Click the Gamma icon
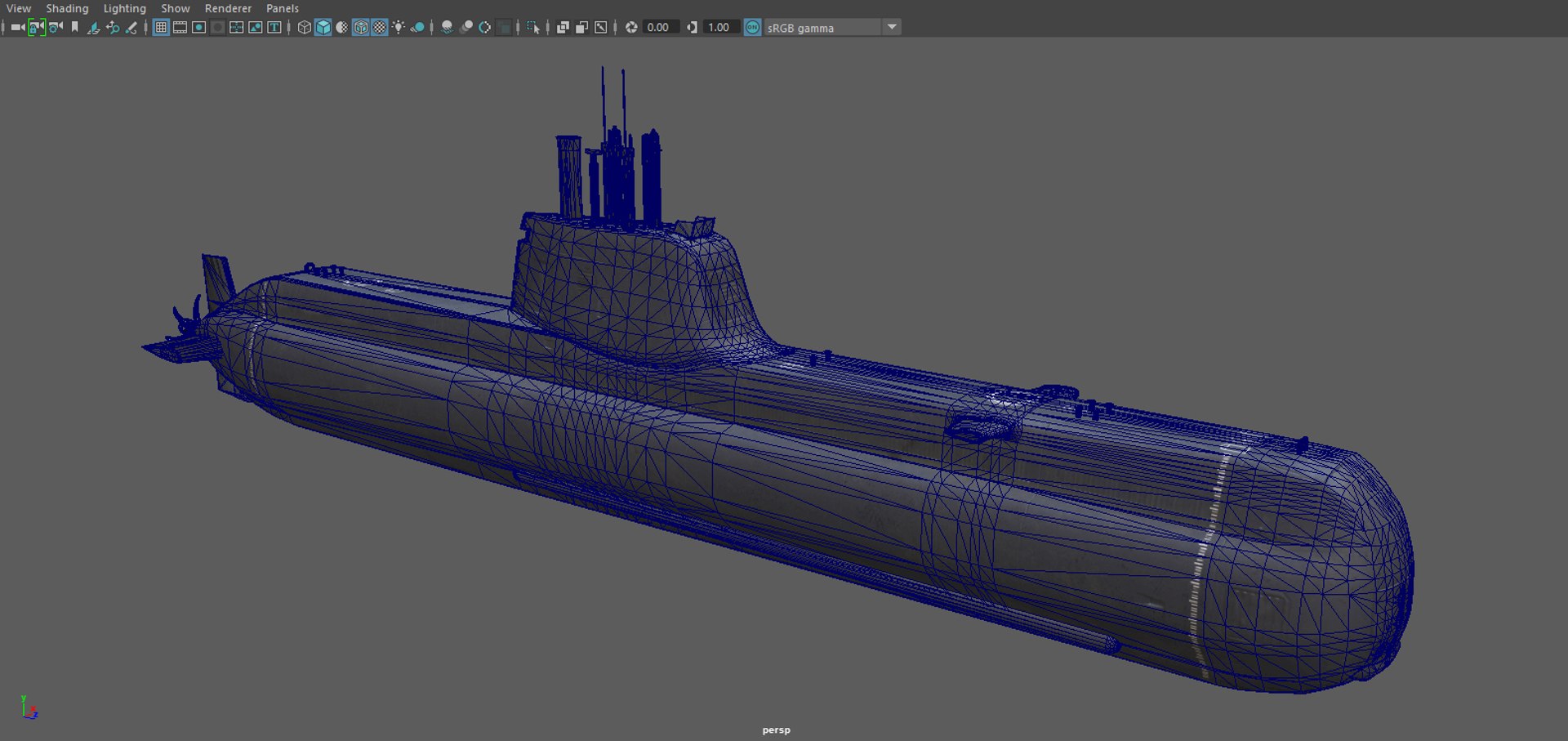The width and height of the screenshot is (1568, 741). pos(692,27)
